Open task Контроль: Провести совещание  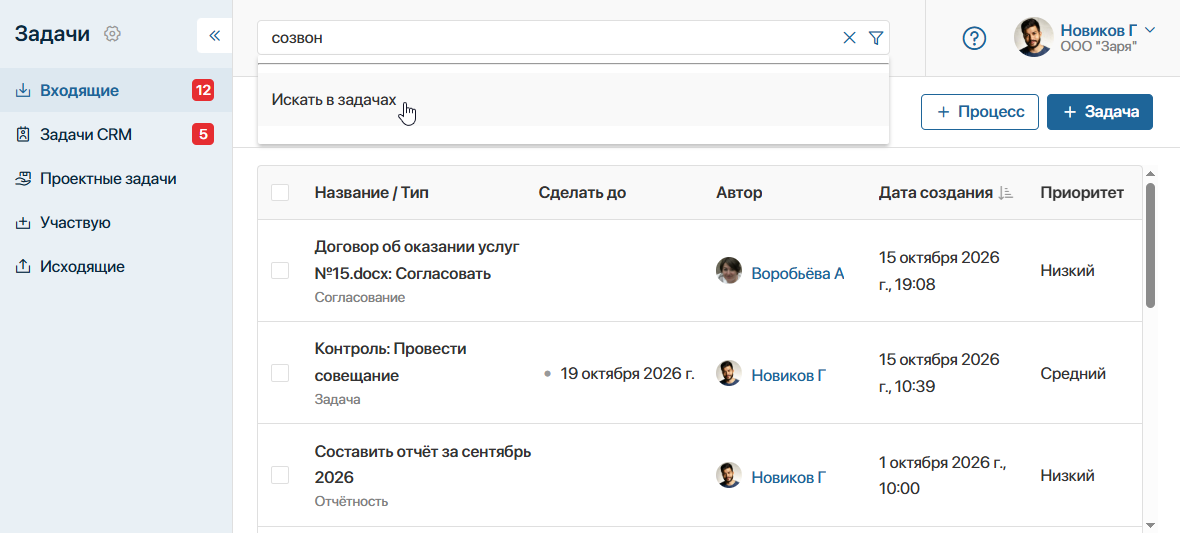click(391, 362)
